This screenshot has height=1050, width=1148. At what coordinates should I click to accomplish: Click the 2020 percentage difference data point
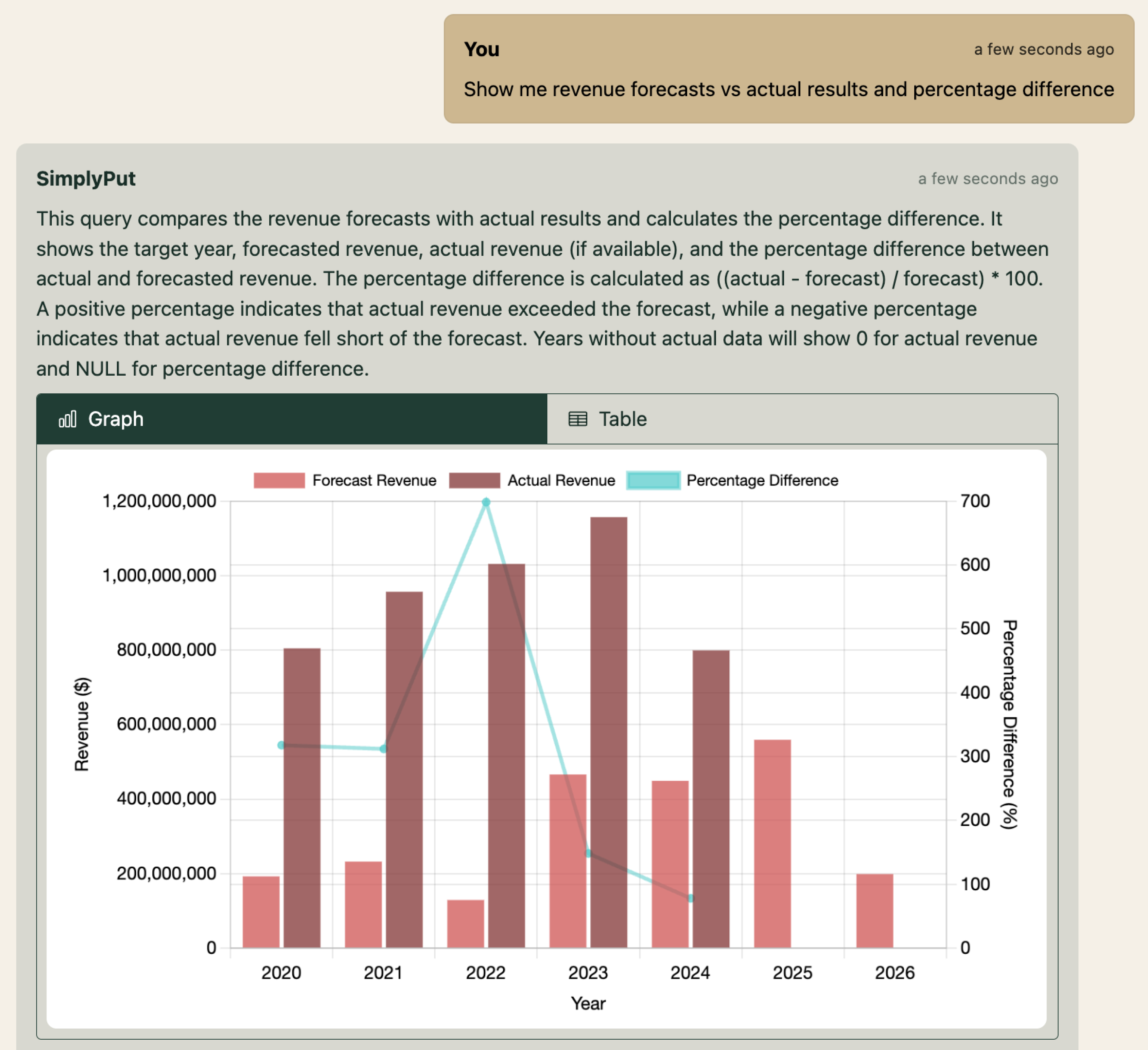281,745
